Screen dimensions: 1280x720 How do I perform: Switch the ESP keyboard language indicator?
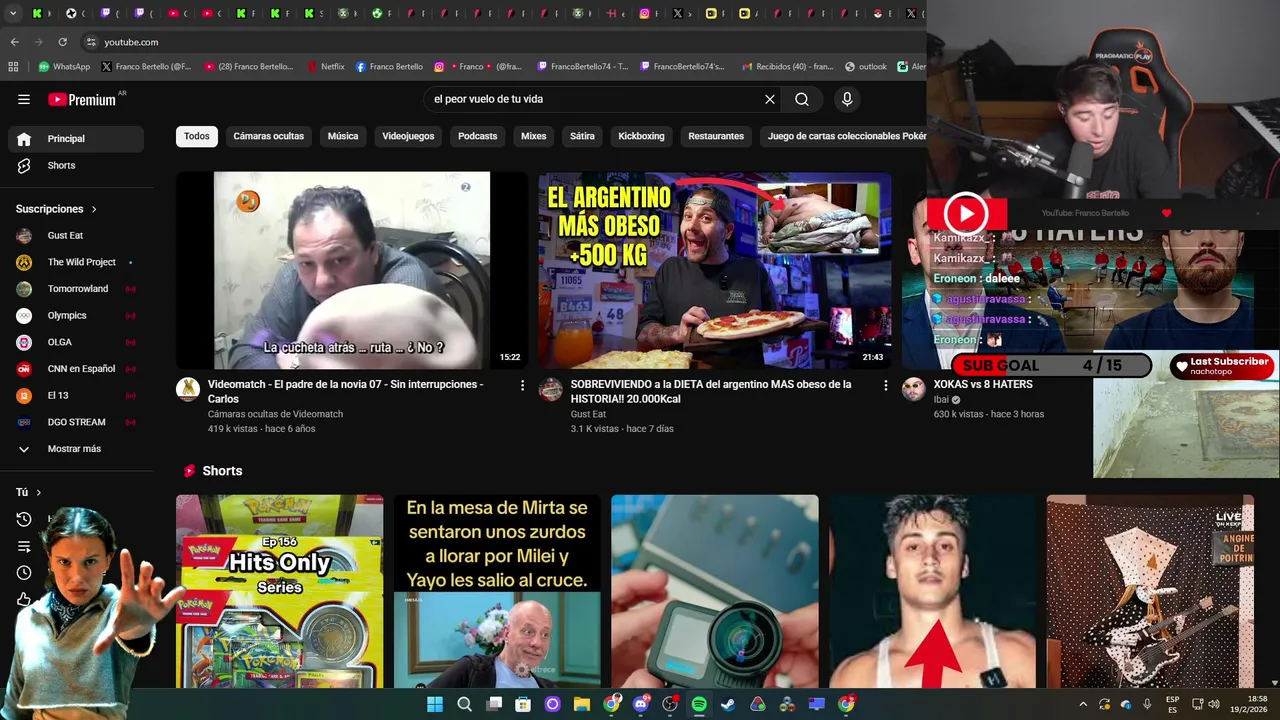[x=1172, y=704]
